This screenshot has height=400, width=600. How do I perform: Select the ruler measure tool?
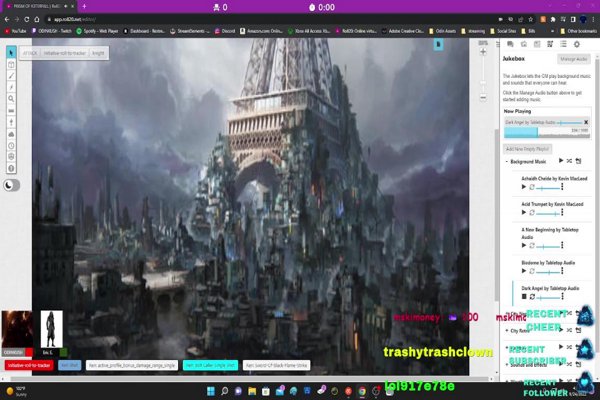[x=11, y=111]
